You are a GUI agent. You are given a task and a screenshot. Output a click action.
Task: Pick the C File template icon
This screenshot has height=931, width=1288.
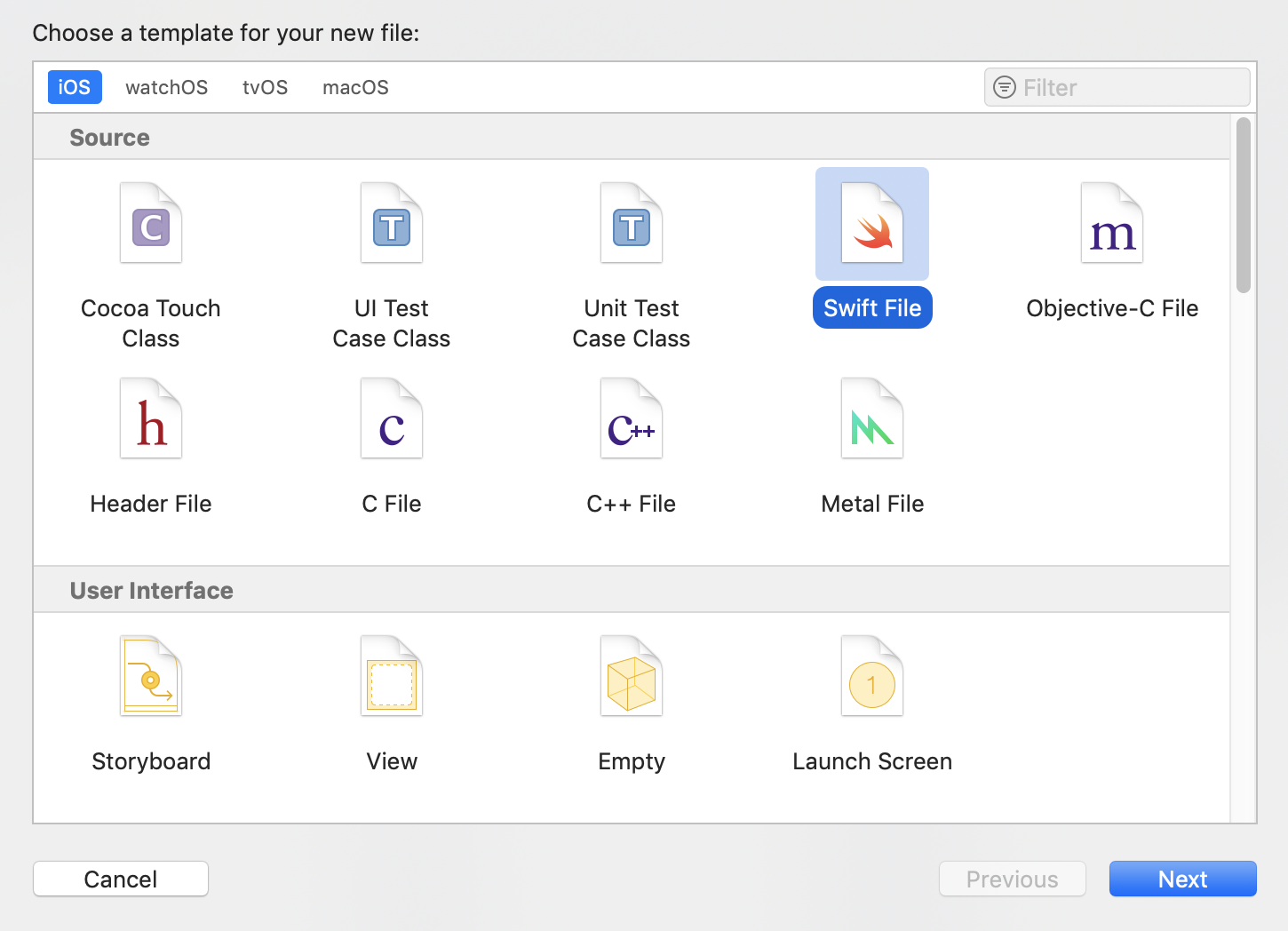(392, 418)
